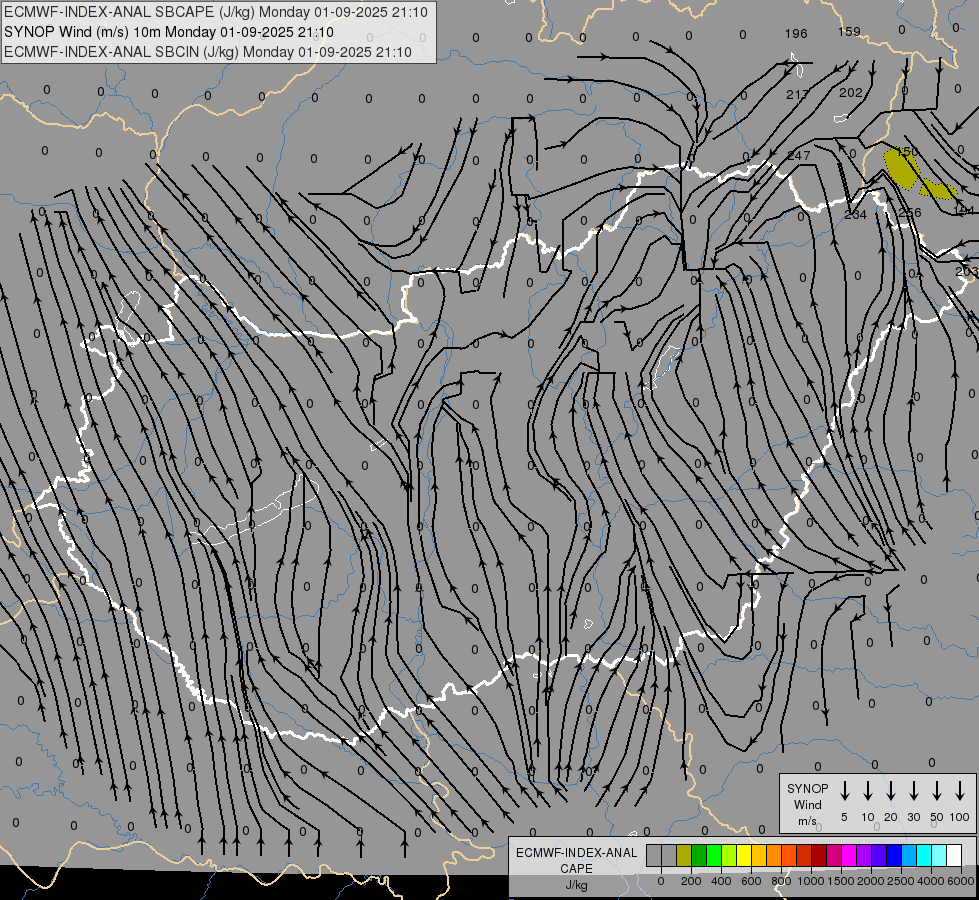
Task: Click the 800 tick label in CAPE legend
Action: tap(781, 881)
